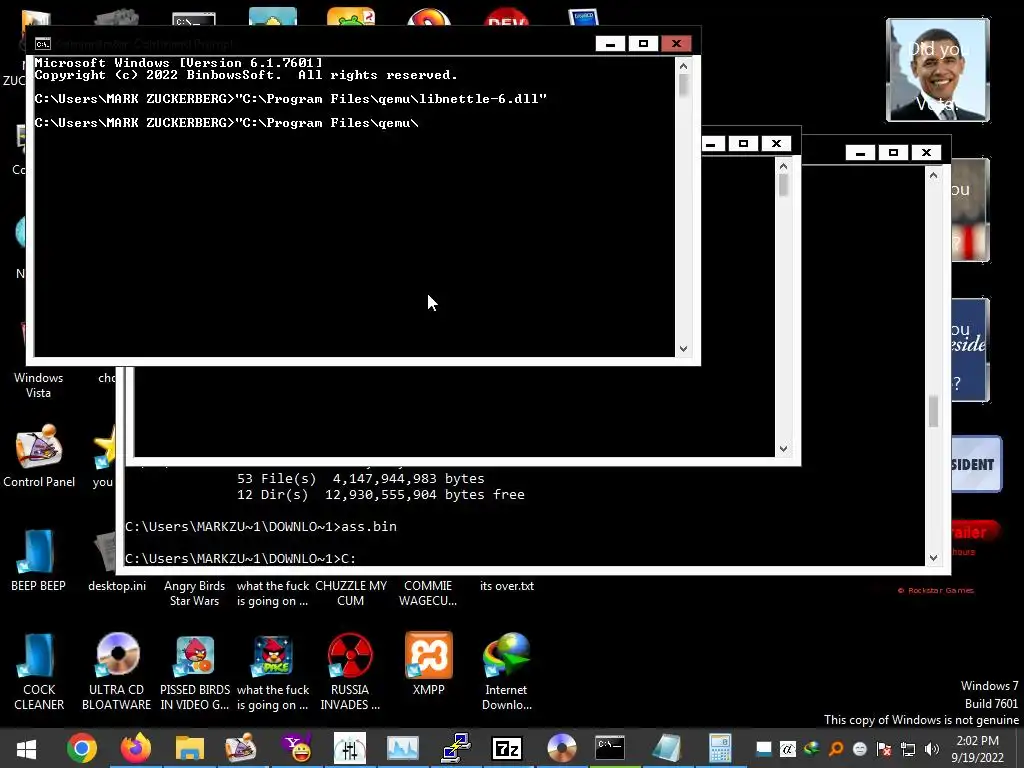
Task: Select the XMPP desktop icon
Action: (x=428, y=664)
